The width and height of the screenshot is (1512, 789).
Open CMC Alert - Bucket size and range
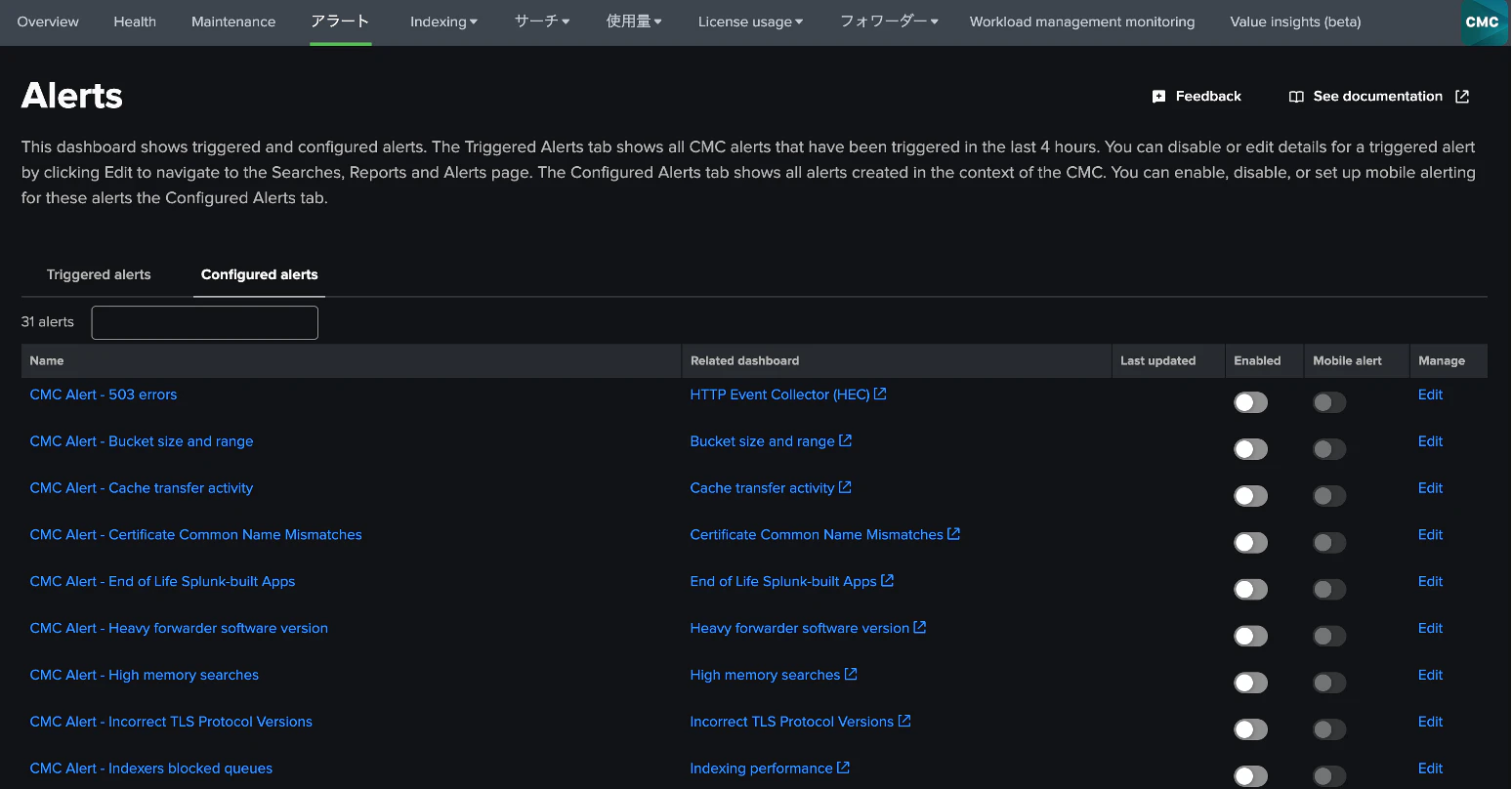click(x=142, y=441)
